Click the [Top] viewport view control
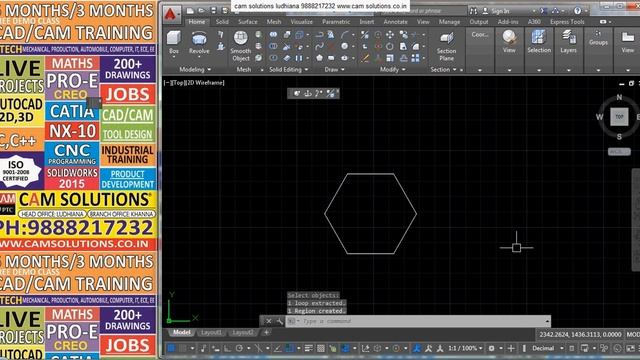 tap(178, 82)
